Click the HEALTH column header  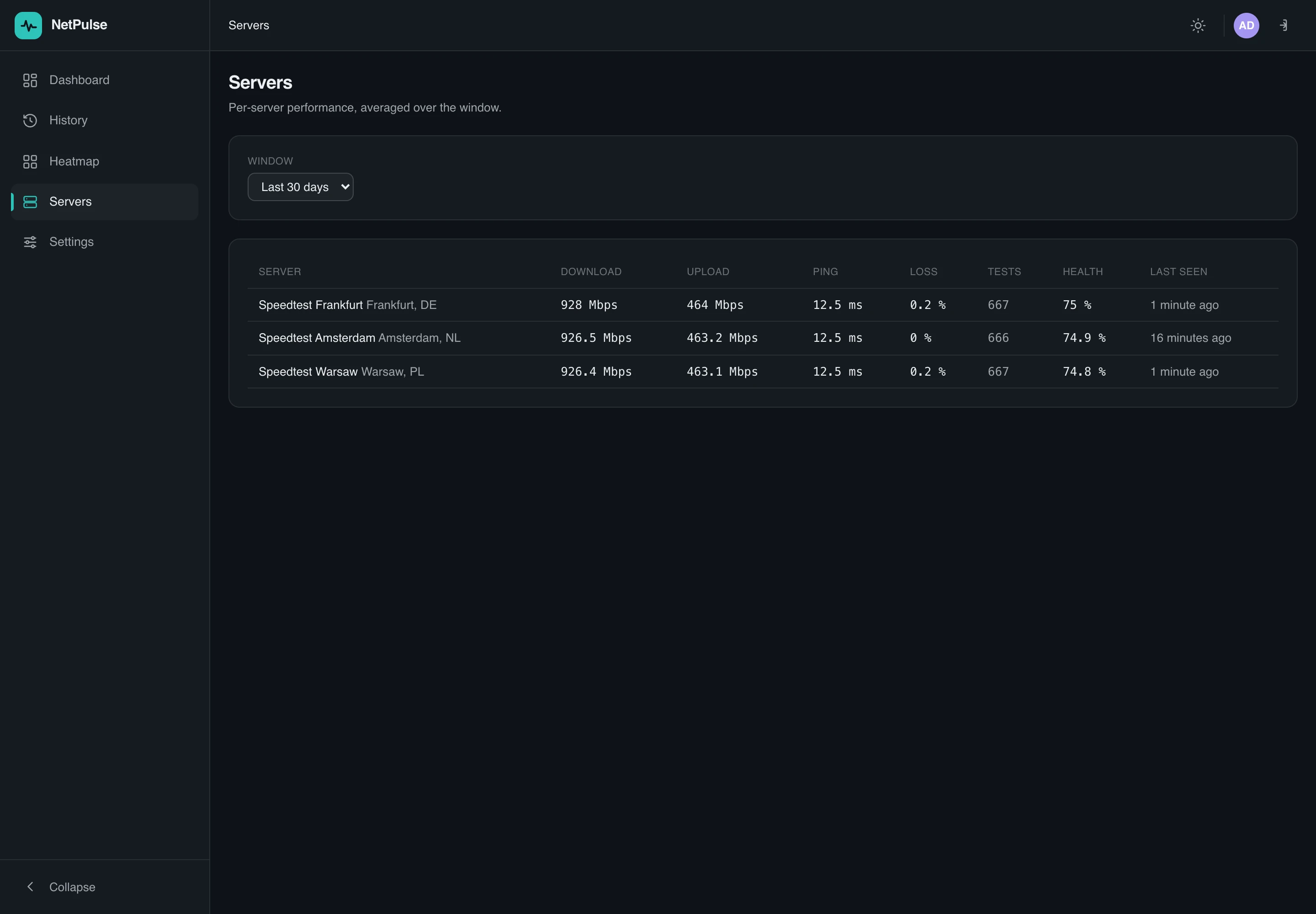point(1083,271)
